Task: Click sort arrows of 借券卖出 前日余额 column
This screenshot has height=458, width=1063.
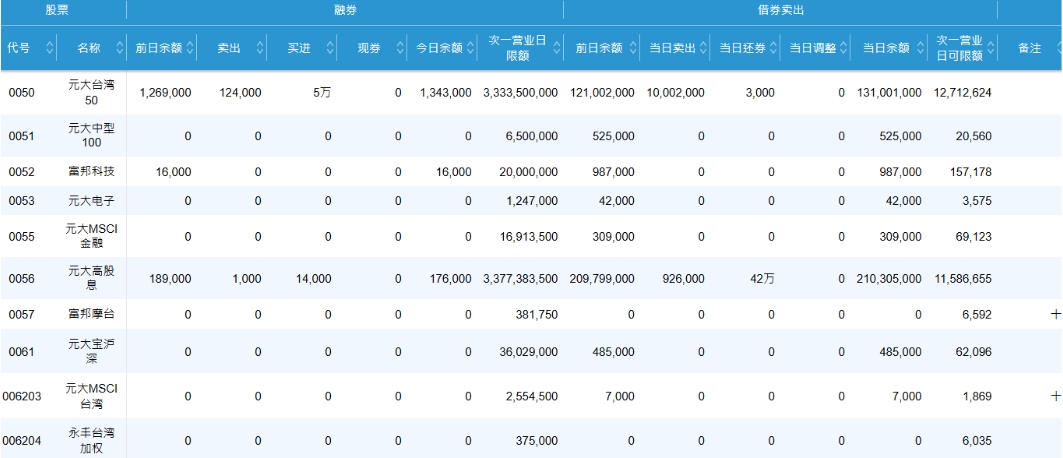Action: pyautogui.click(x=633, y=48)
